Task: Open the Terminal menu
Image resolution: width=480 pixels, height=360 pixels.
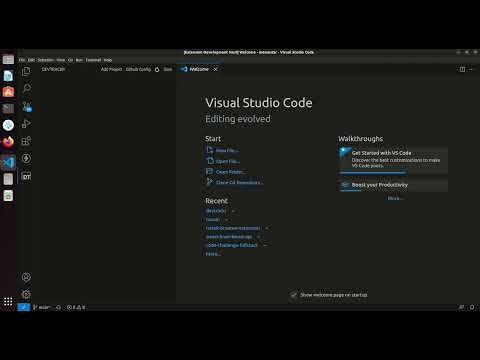Action: coord(93,60)
